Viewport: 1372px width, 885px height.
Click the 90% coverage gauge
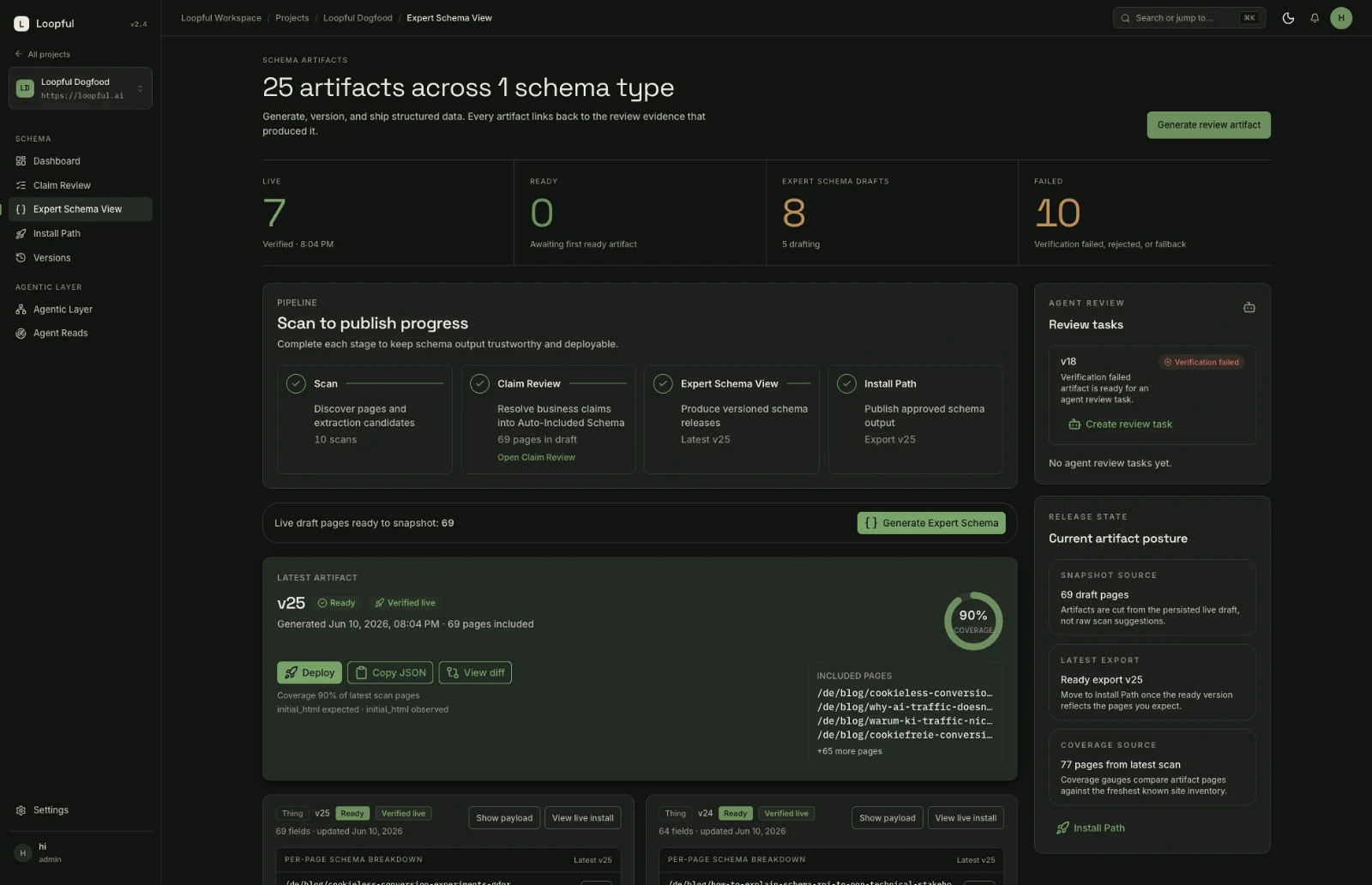973,621
